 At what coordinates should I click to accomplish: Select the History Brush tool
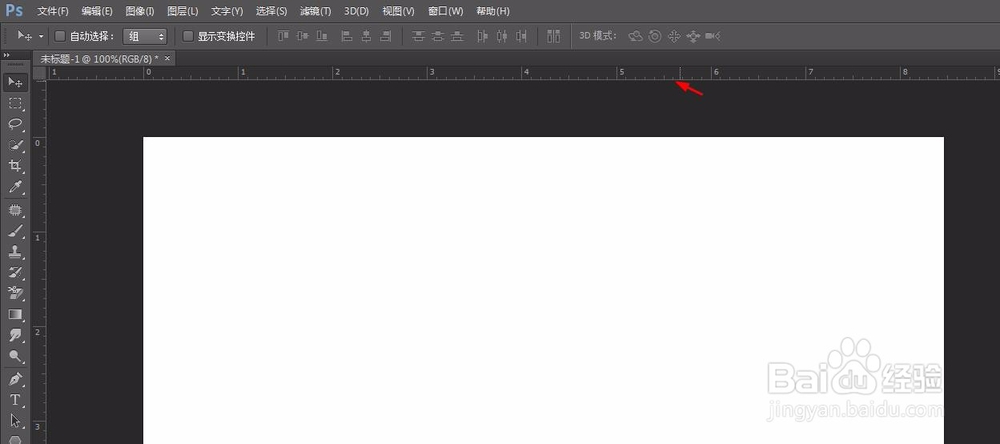[x=15, y=272]
